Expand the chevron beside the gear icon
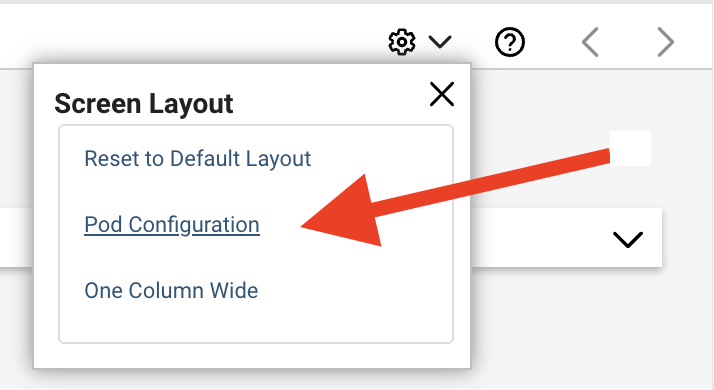The width and height of the screenshot is (714, 390). pyautogui.click(x=440, y=42)
